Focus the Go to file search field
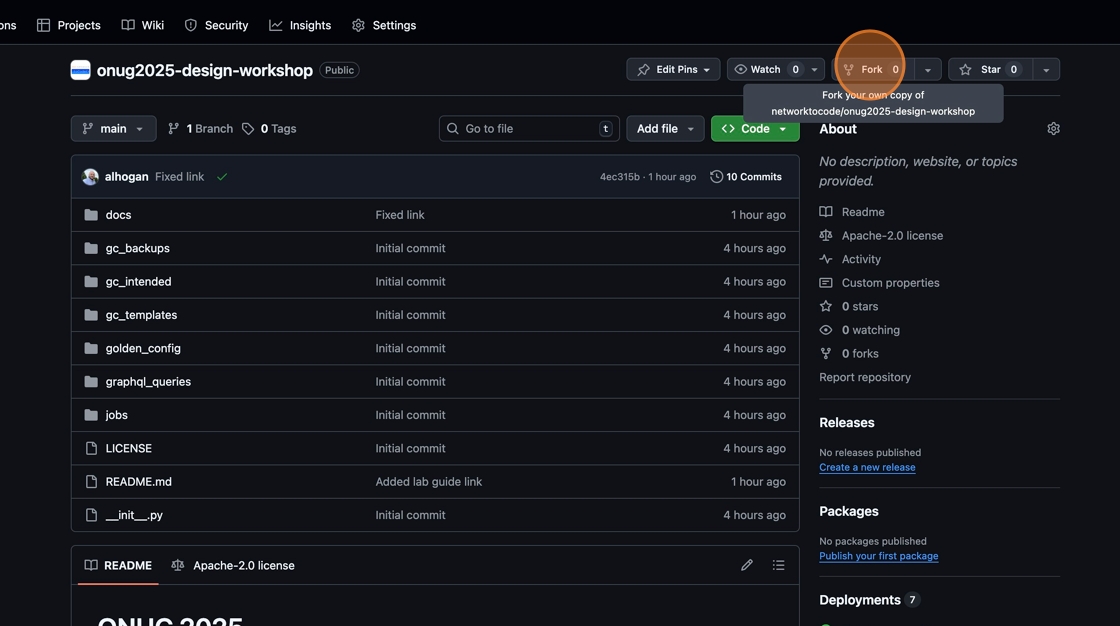This screenshot has height=626, width=1120. tap(529, 129)
